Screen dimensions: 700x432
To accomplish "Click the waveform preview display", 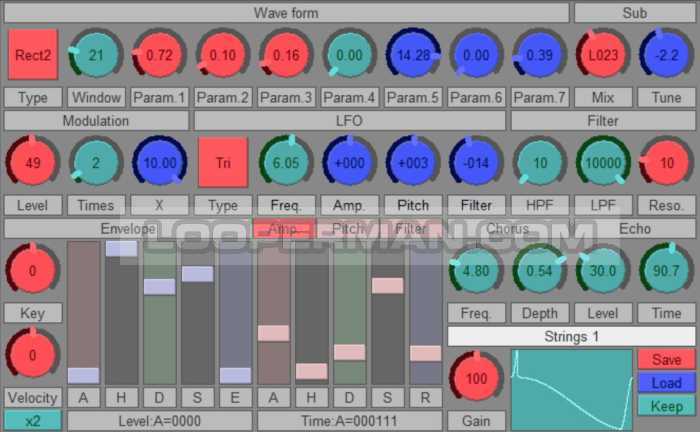I will (570, 389).
